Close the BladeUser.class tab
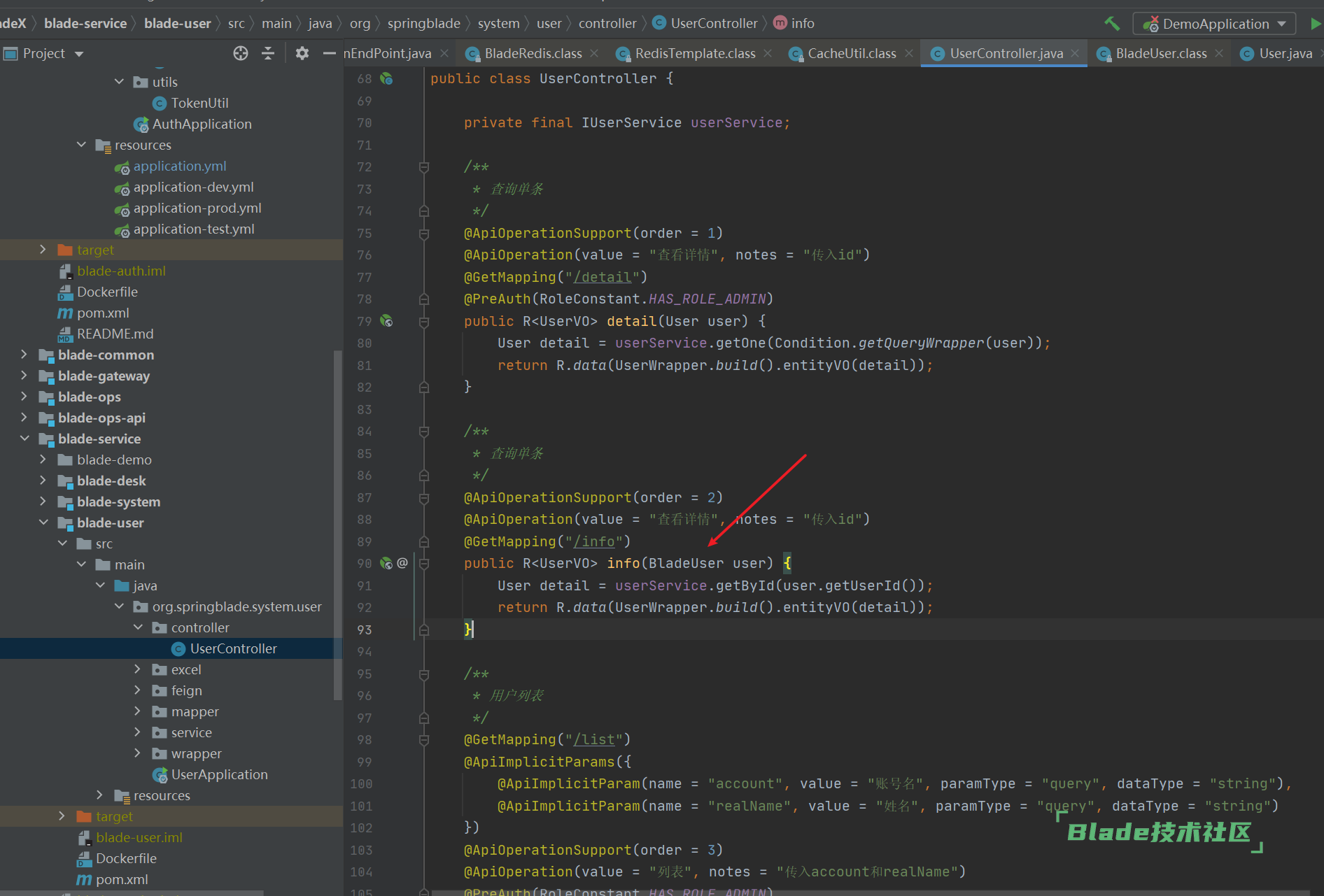Viewport: 1324px width, 896px height. (x=1219, y=53)
